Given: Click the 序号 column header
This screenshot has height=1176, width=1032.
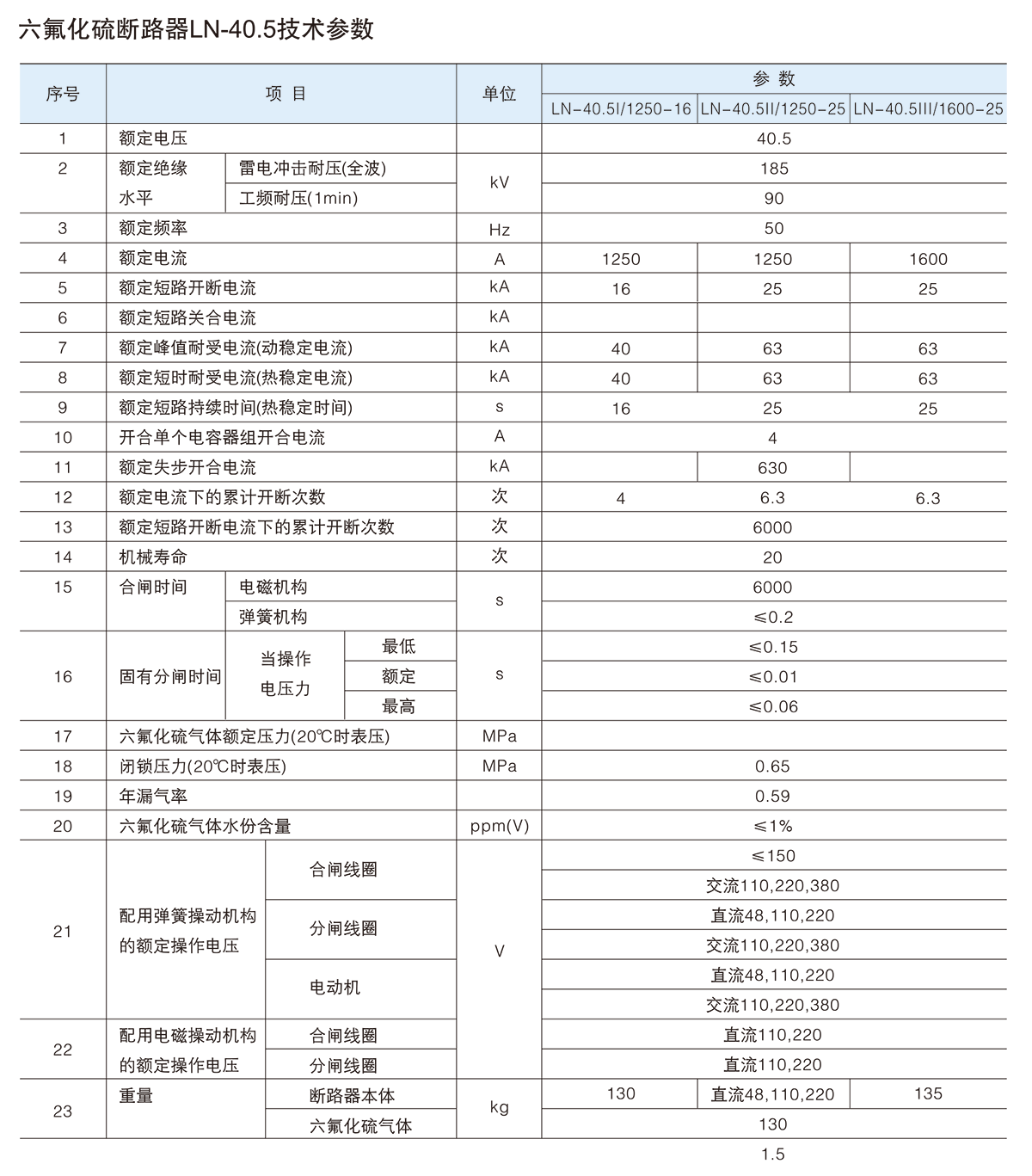Looking at the screenshot, I should coord(63,94).
